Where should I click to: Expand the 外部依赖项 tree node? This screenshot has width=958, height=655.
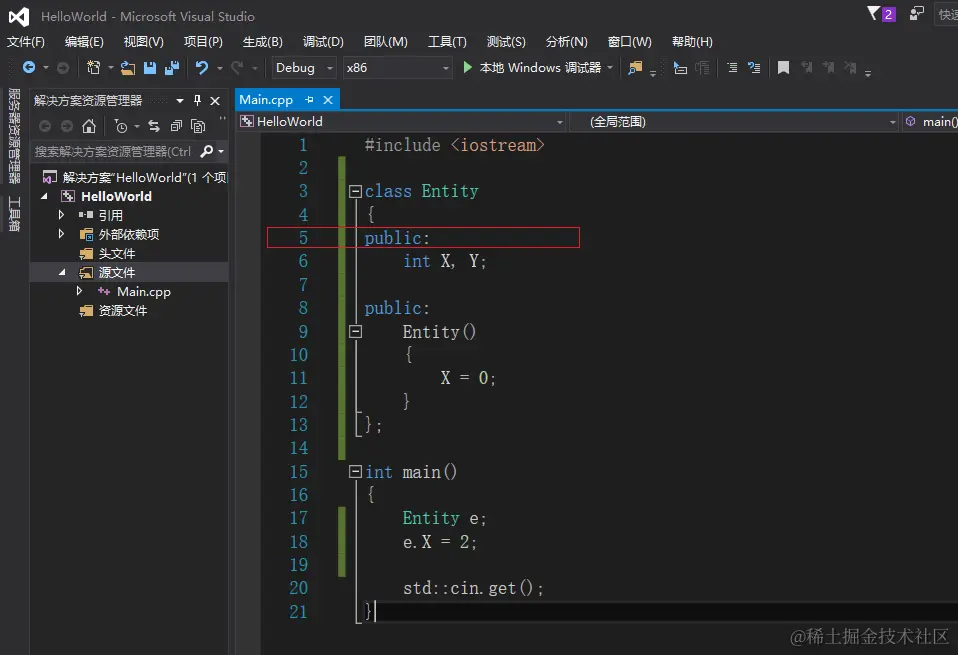61,234
